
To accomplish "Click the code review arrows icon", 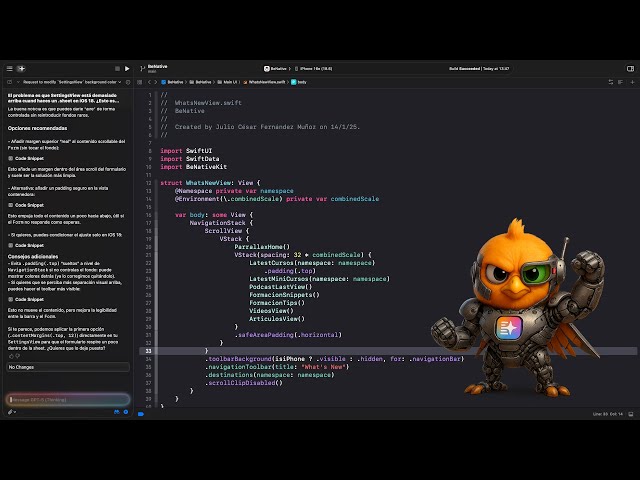I will [x=611, y=82].
